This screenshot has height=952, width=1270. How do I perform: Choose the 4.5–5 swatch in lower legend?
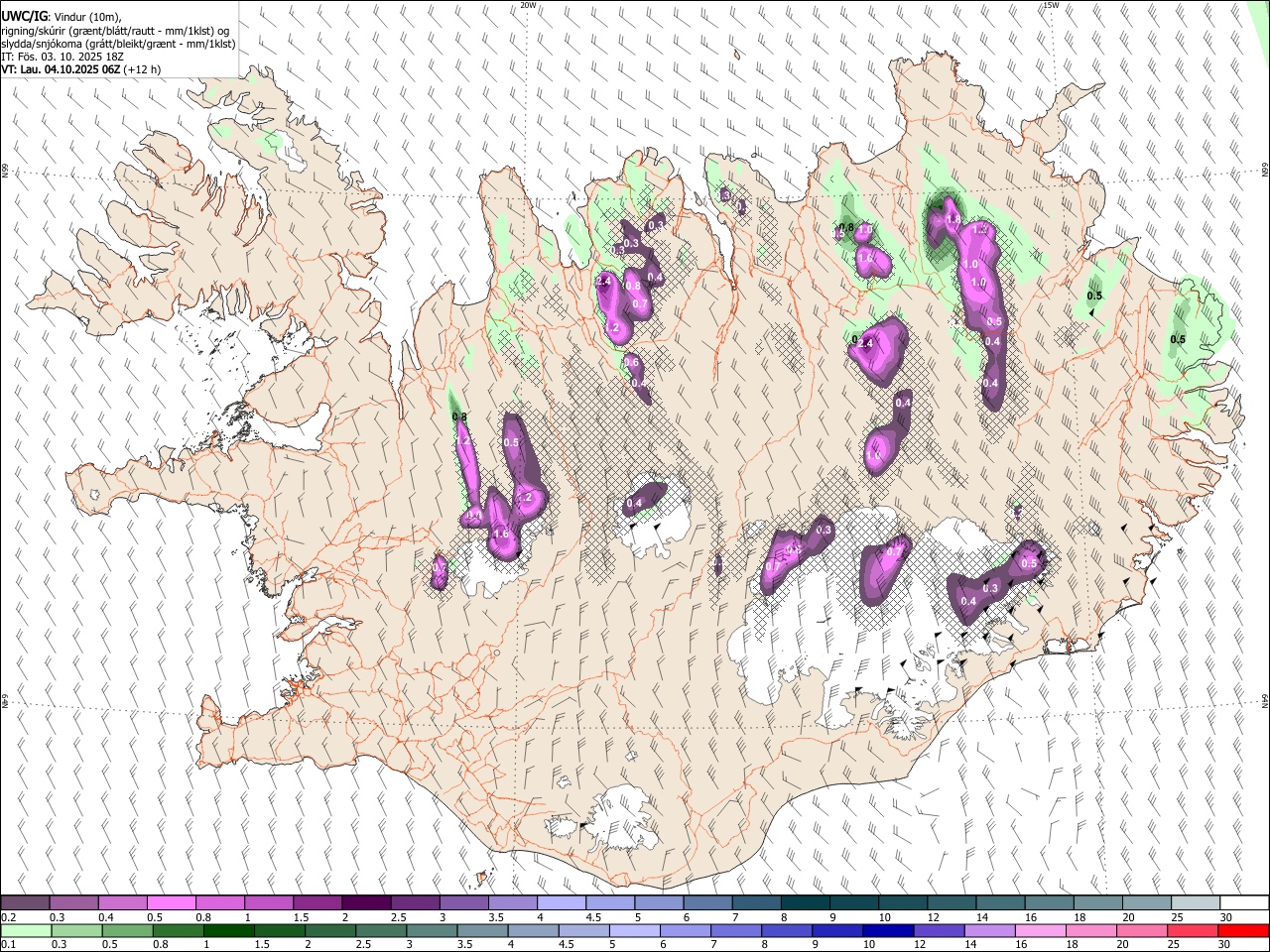coord(583,930)
